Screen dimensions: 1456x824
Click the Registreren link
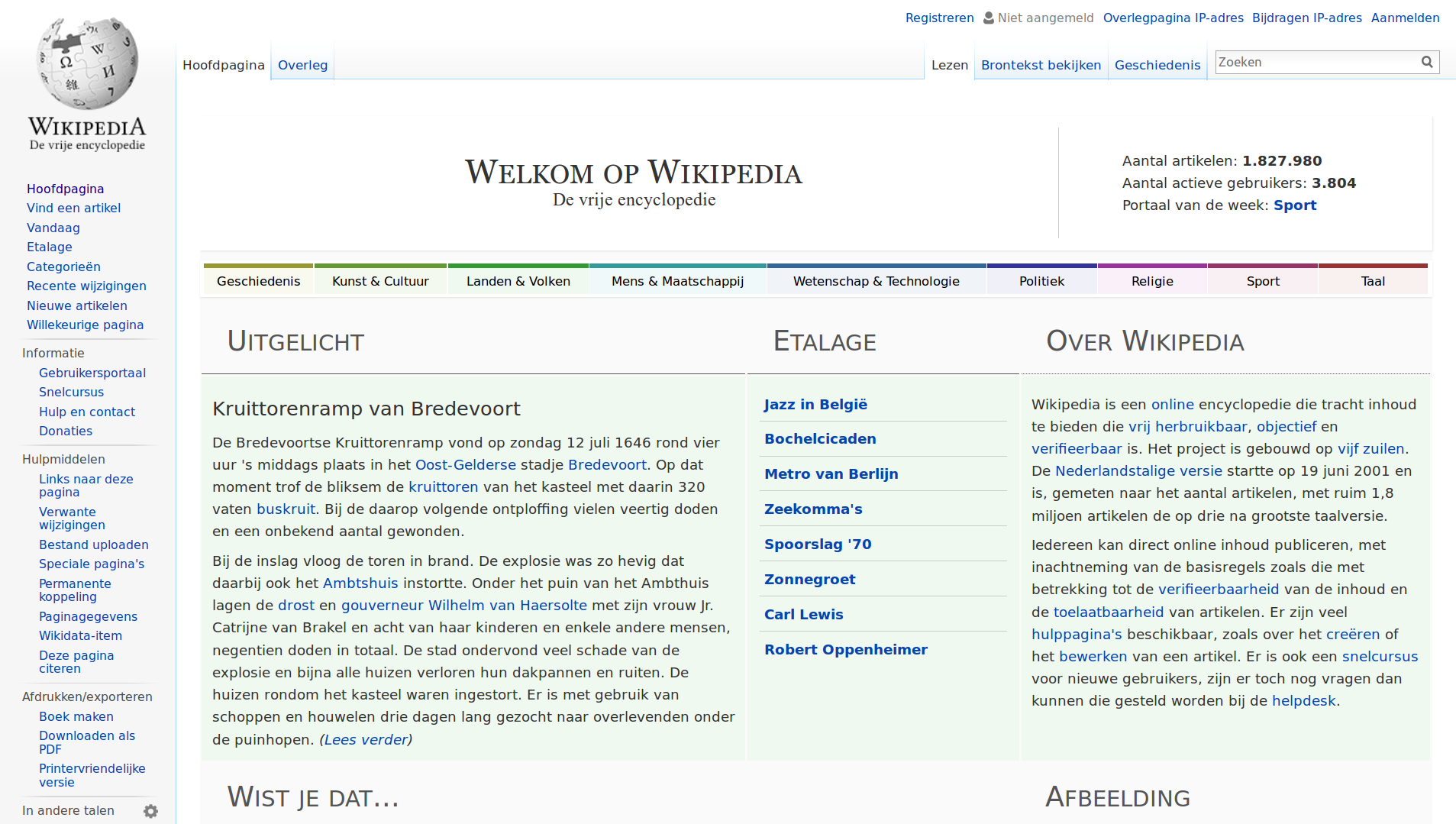[939, 18]
